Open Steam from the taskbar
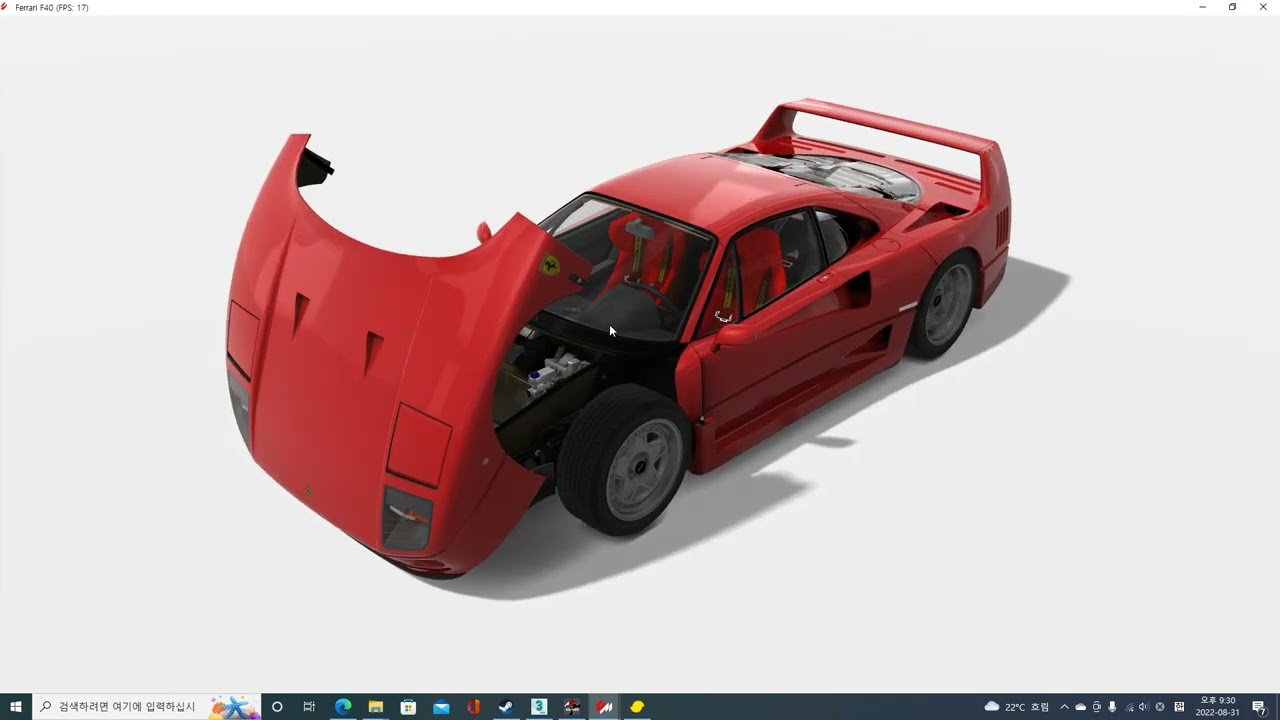Viewport: 1280px width, 720px height. pos(506,707)
